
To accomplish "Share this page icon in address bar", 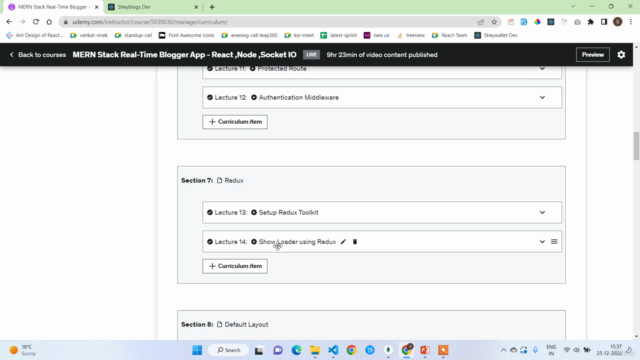I will pos(480,22).
